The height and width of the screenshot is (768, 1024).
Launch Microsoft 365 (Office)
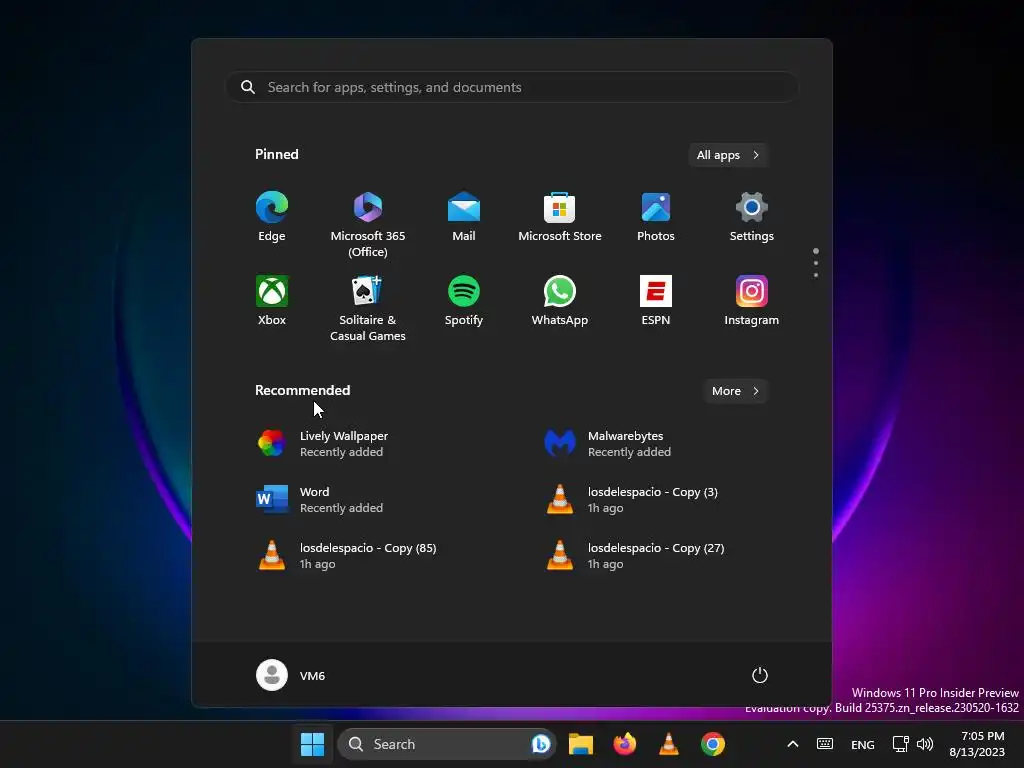click(368, 224)
